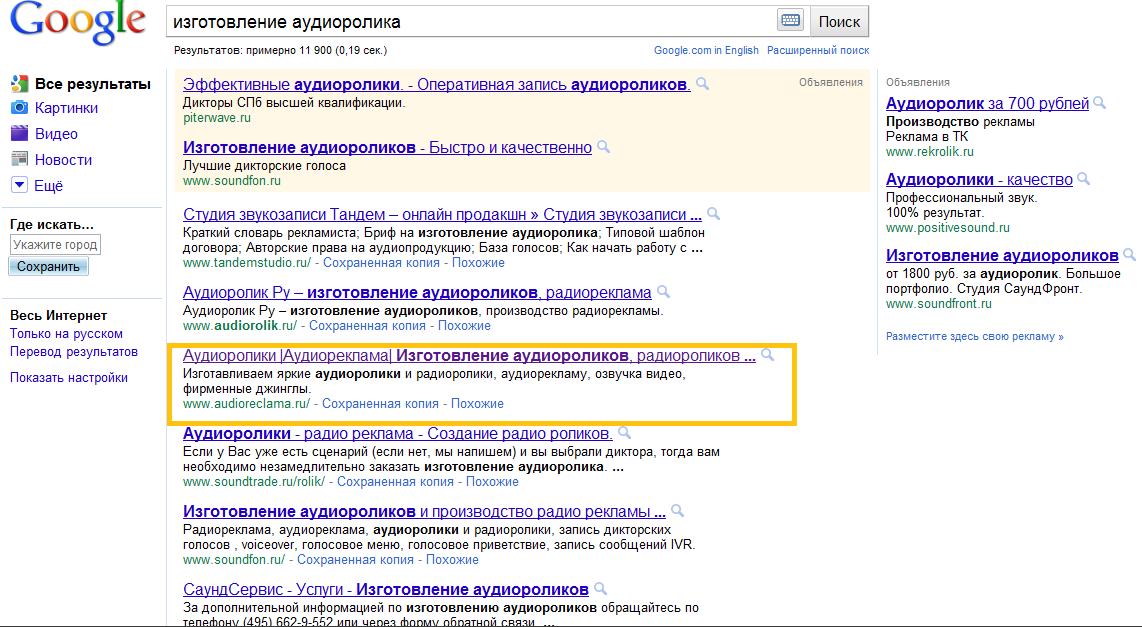Open Аудиоролики |Аудиореклама| result title
Screen dimensions: 1142x627
[x=469, y=356]
